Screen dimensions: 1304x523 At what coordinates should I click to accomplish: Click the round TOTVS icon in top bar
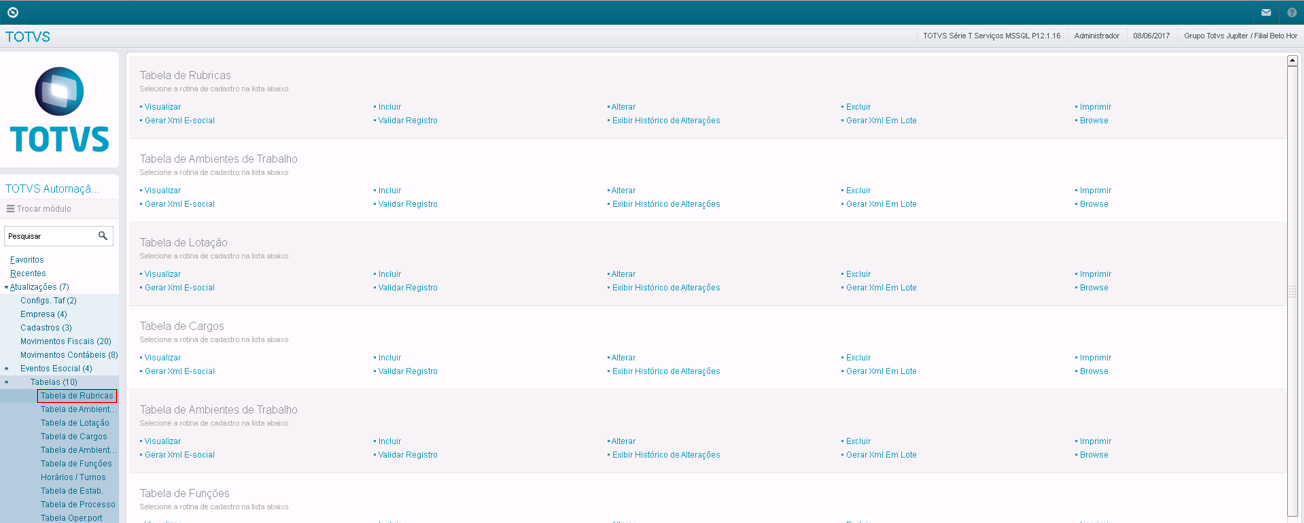pos(12,13)
